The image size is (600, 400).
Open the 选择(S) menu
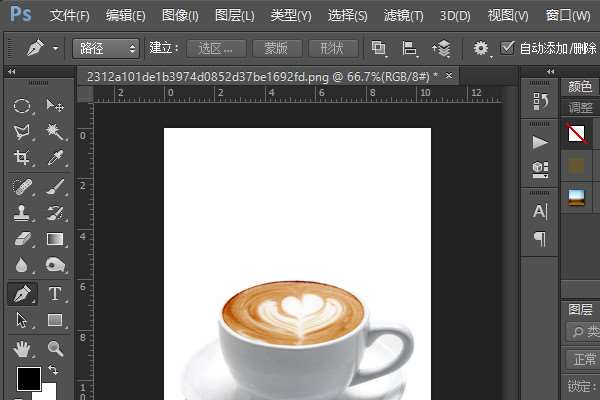coord(347,16)
